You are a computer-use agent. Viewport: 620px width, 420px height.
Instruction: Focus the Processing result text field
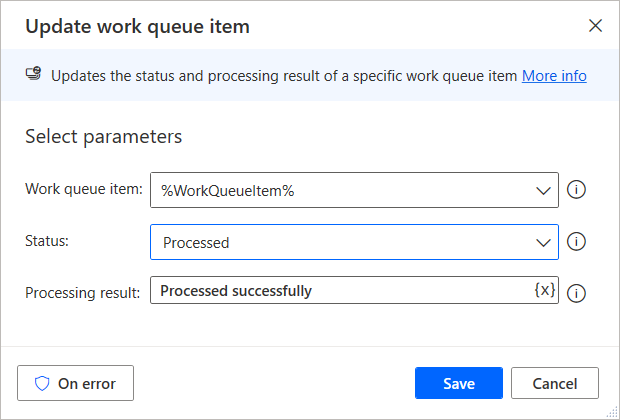354,290
